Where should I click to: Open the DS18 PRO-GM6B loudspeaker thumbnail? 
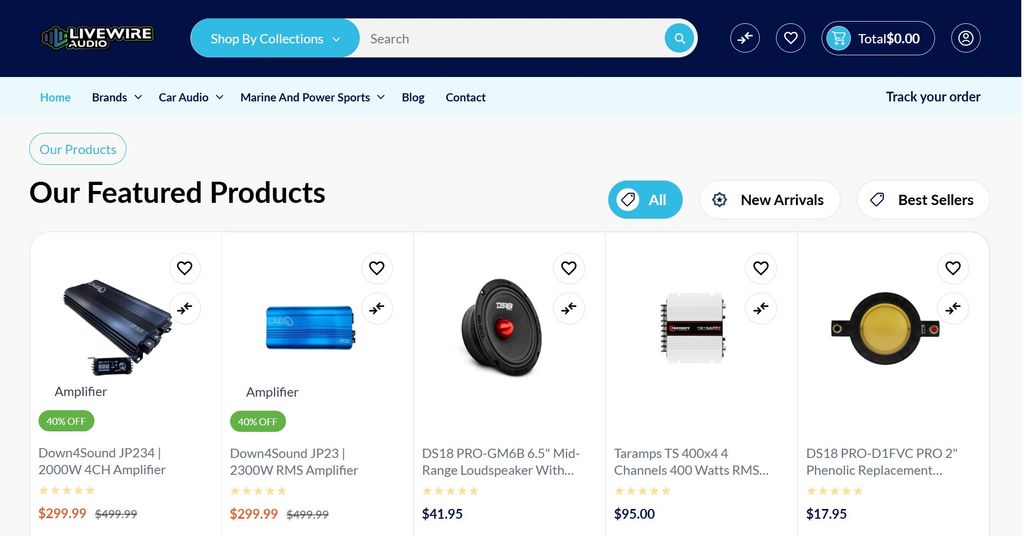(x=501, y=325)
